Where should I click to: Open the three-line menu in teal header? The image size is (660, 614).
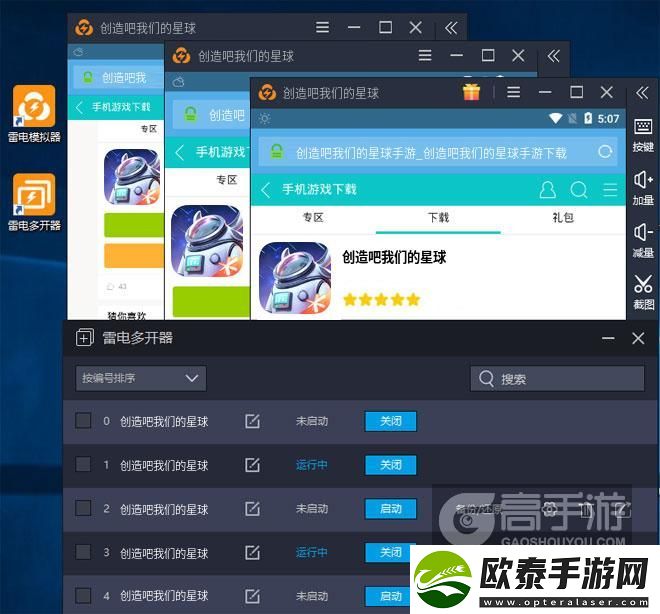610,190
